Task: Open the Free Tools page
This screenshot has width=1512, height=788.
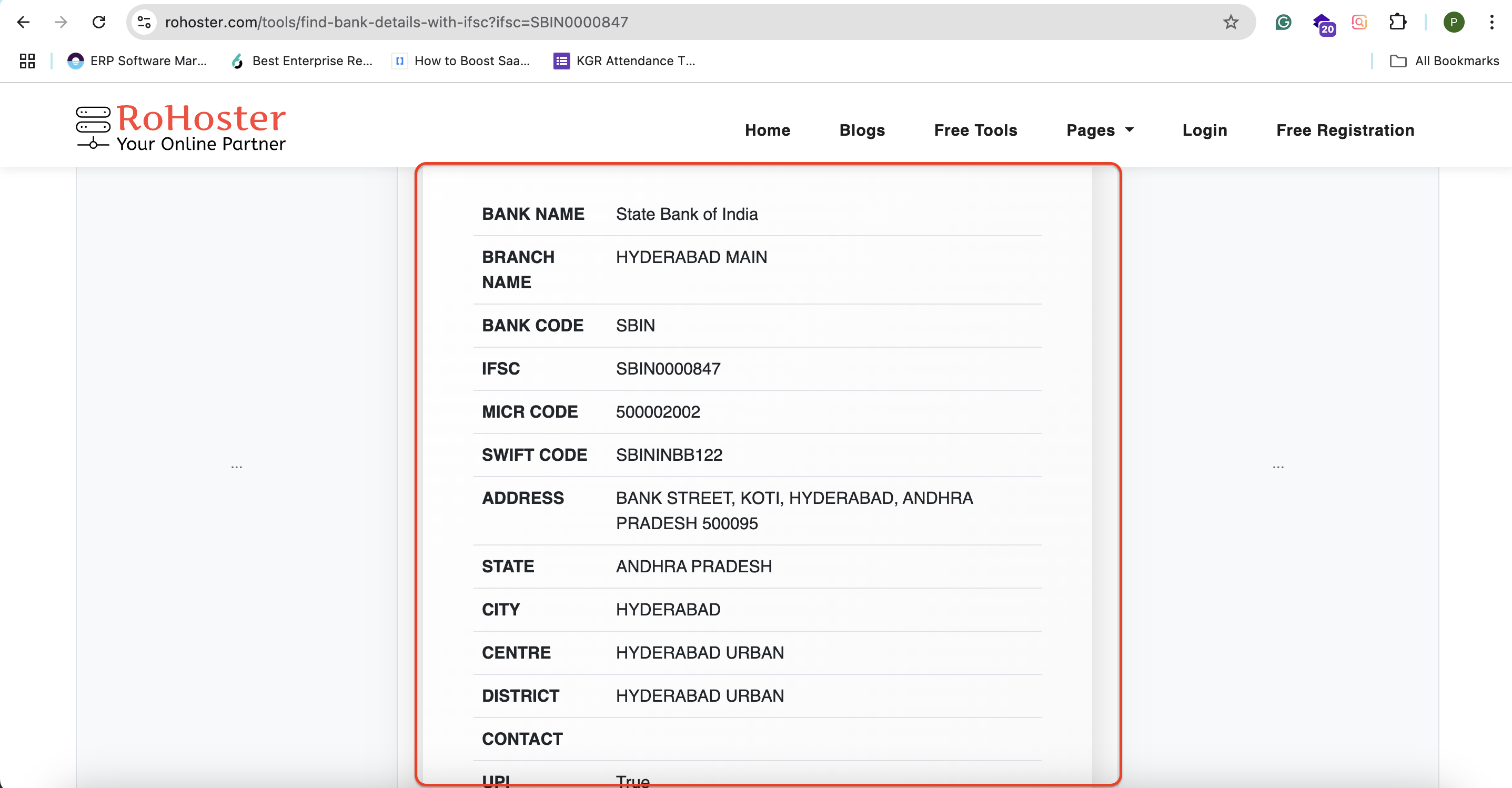Action: pyautogui.click(x=975, y=130)
